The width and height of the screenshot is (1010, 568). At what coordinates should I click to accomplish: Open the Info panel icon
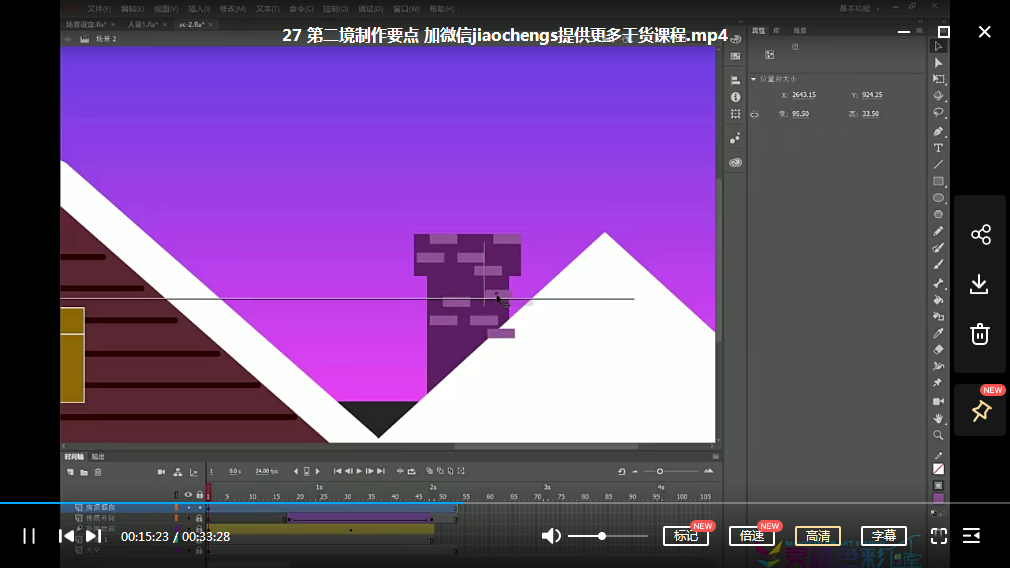coord(735,97)
